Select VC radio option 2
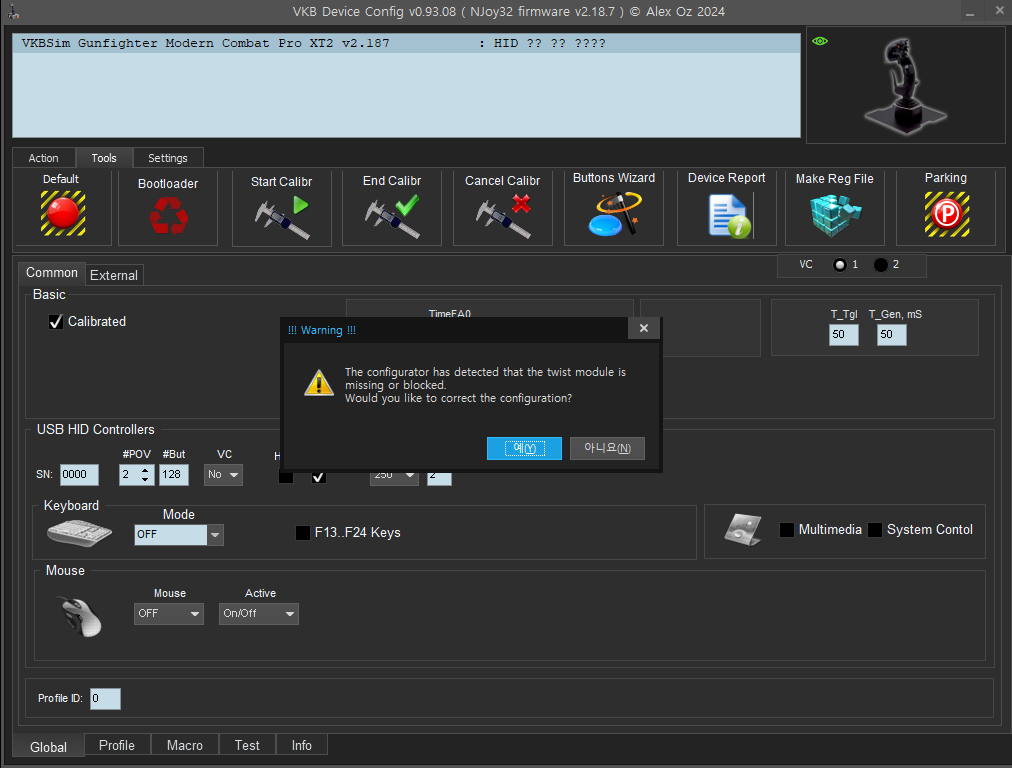This screenshot has height=768, width=1012. tap(881, 265)
